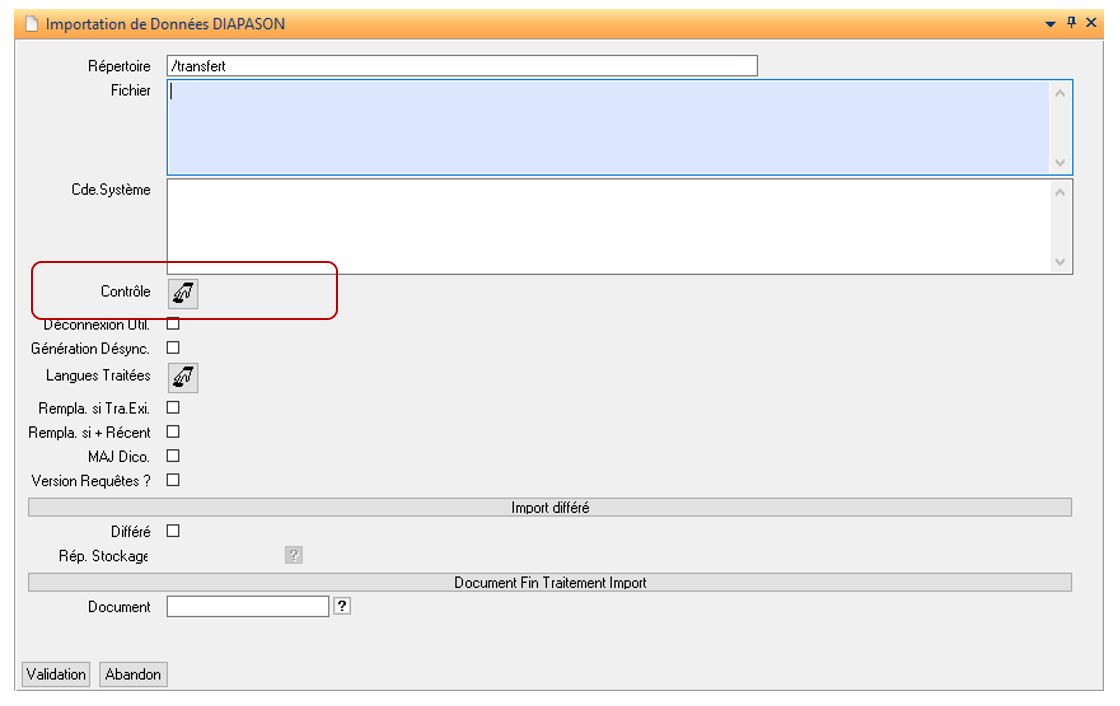
Task: Open the title bar window options dropdown arrow
Action: coord(1051,24)
